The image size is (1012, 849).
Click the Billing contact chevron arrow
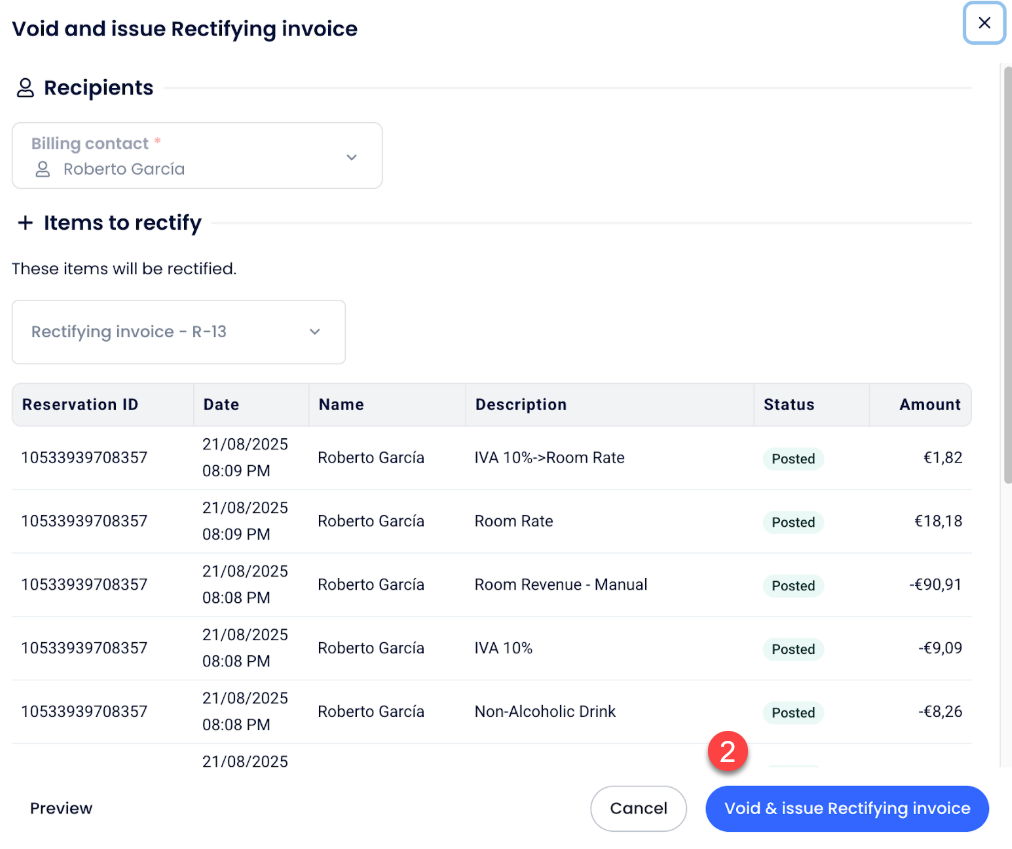tap(351, 157)
